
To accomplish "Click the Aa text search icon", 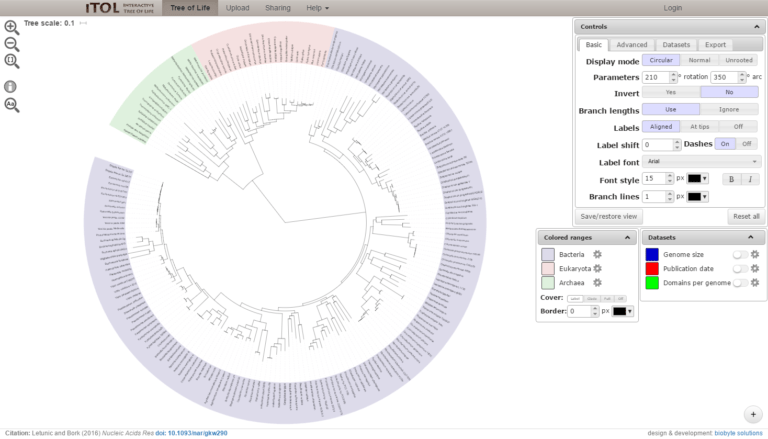I will [x=11, y=104].
